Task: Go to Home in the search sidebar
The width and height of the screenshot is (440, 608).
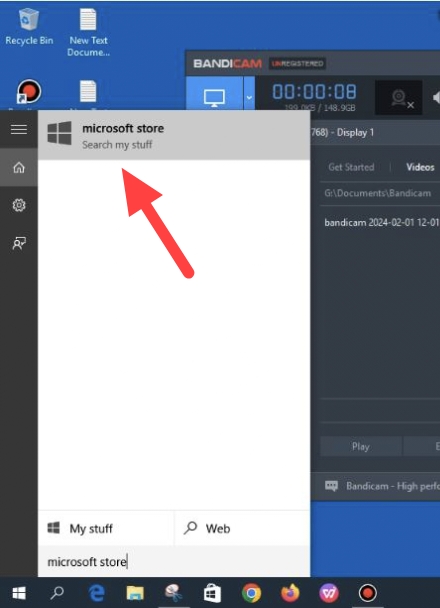Action: 19,168
